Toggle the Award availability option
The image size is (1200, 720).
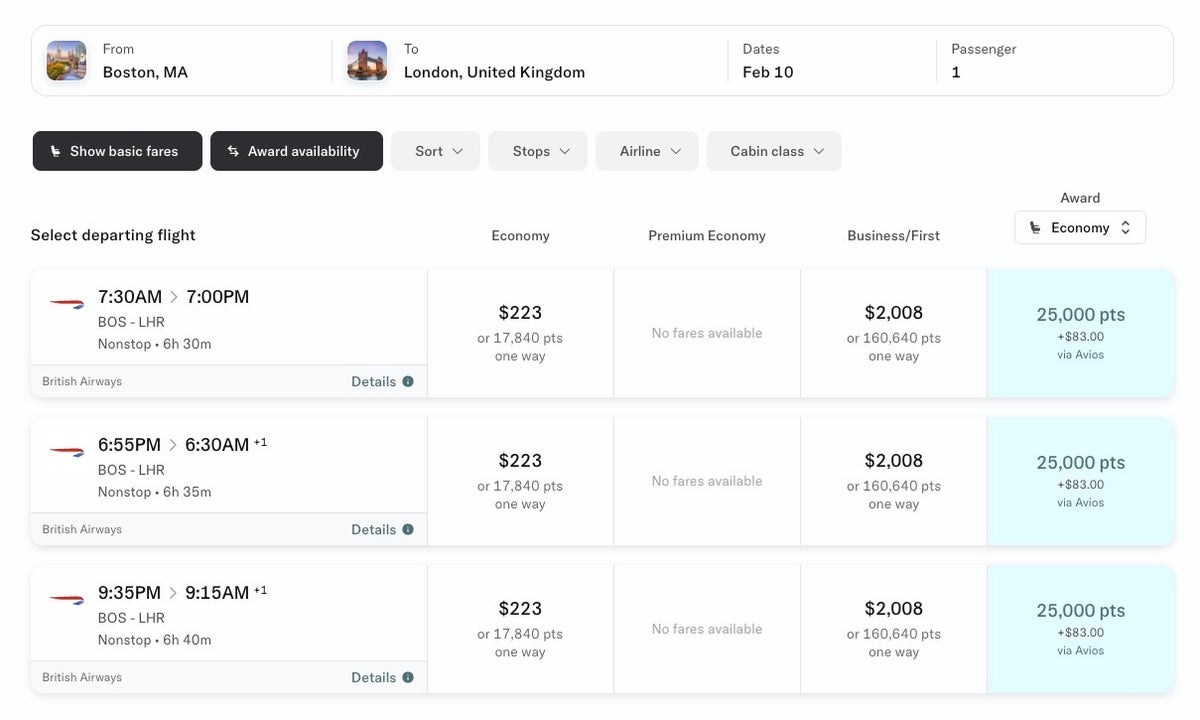pyautogui.click(x=296, y=150)
